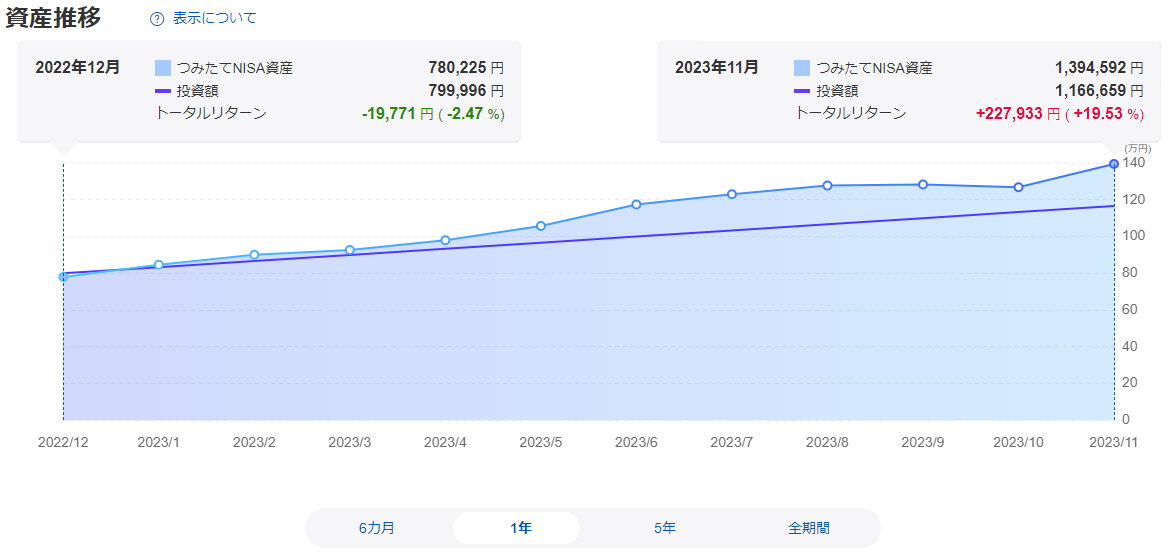Click the 2023/3 data point marker

350,250
